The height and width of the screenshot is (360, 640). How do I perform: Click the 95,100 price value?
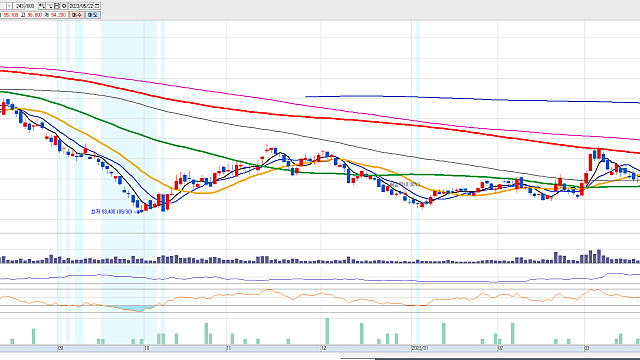(x=11, y=15)
